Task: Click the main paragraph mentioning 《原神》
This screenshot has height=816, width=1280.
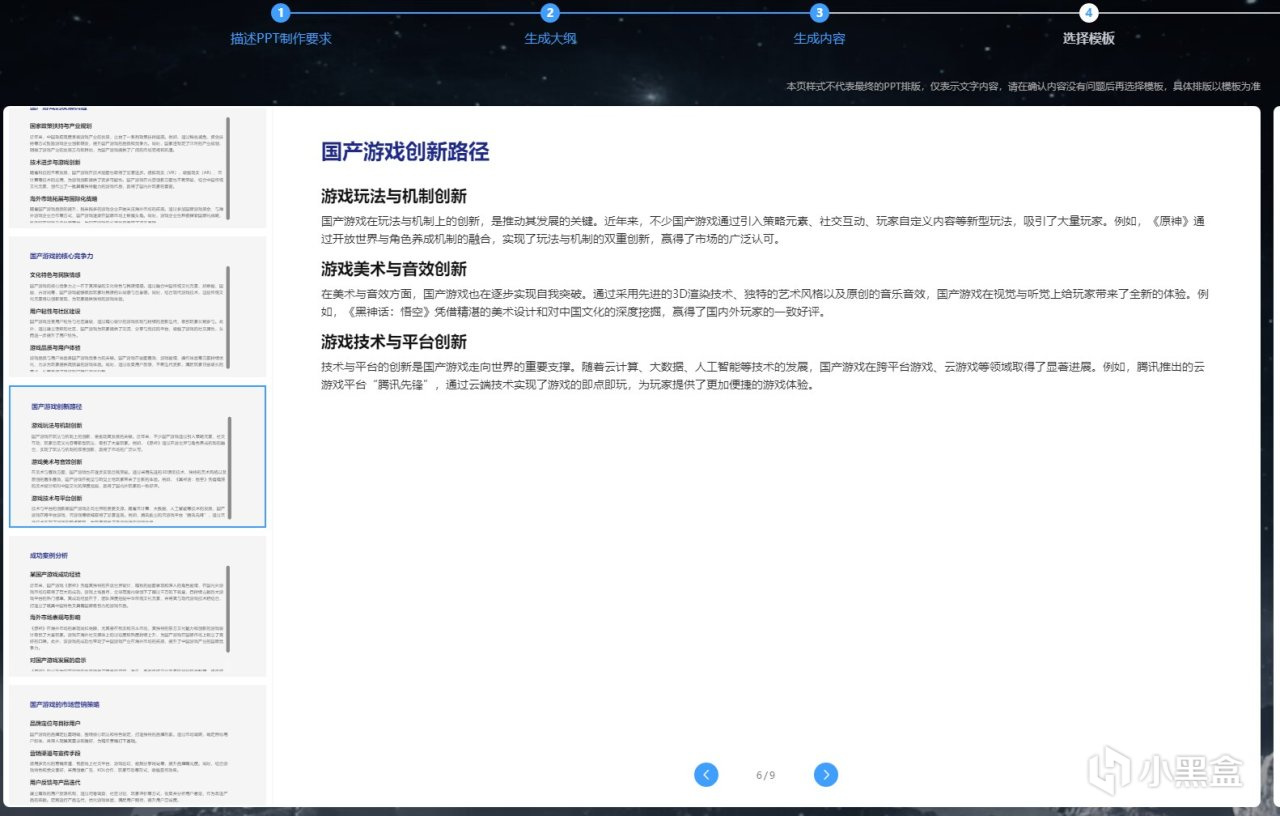Action: [x=765, y=230]
